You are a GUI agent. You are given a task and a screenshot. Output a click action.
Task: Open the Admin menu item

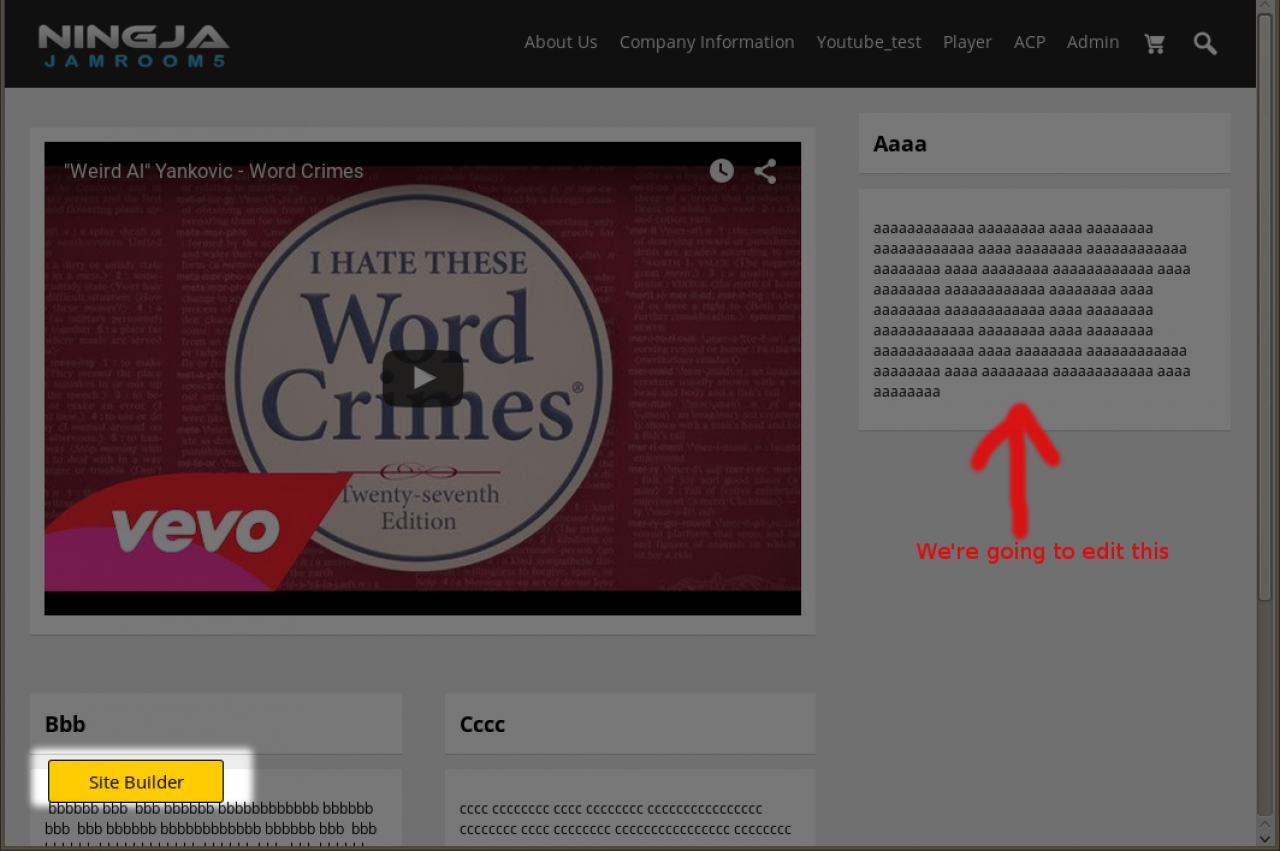click(x=1093, y=42)
